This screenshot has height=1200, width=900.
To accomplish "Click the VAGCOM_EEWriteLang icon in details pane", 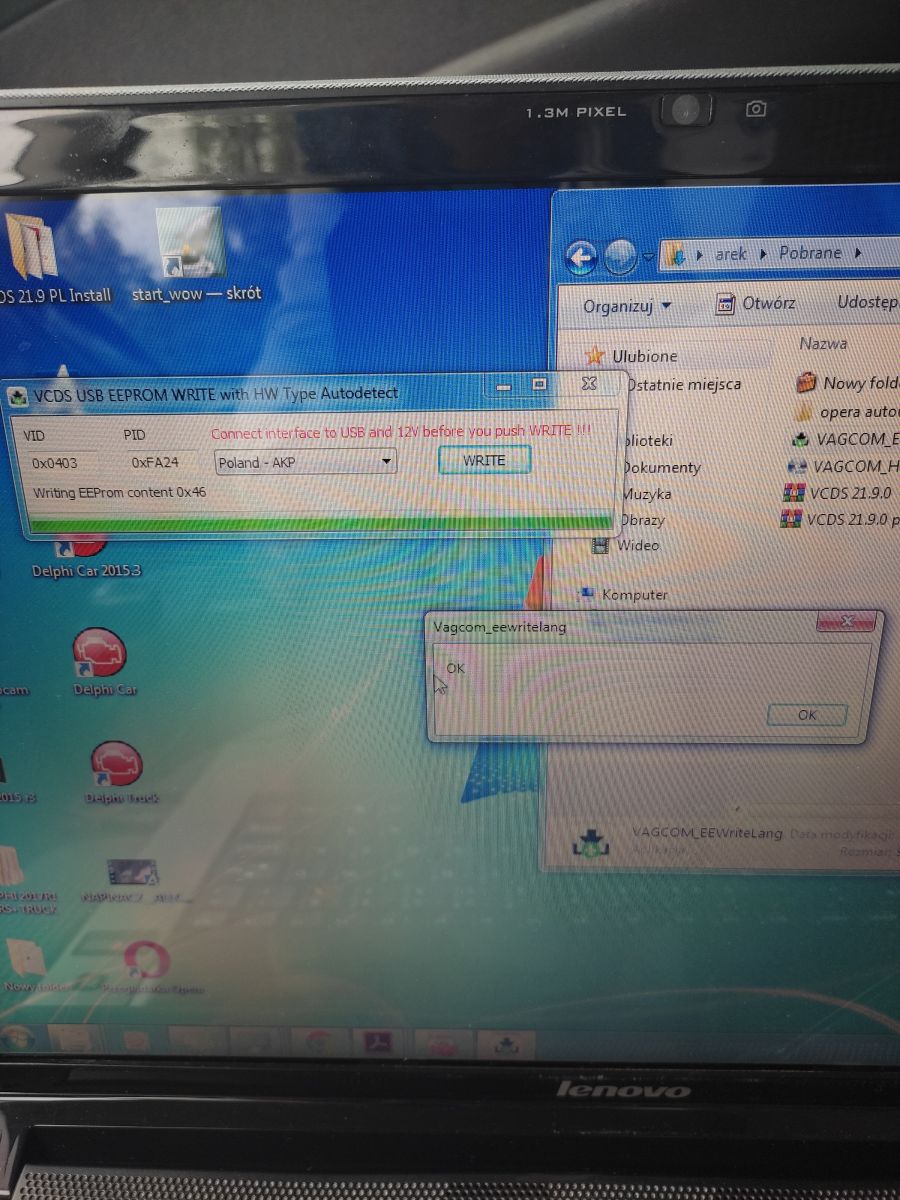I will 590,842.
